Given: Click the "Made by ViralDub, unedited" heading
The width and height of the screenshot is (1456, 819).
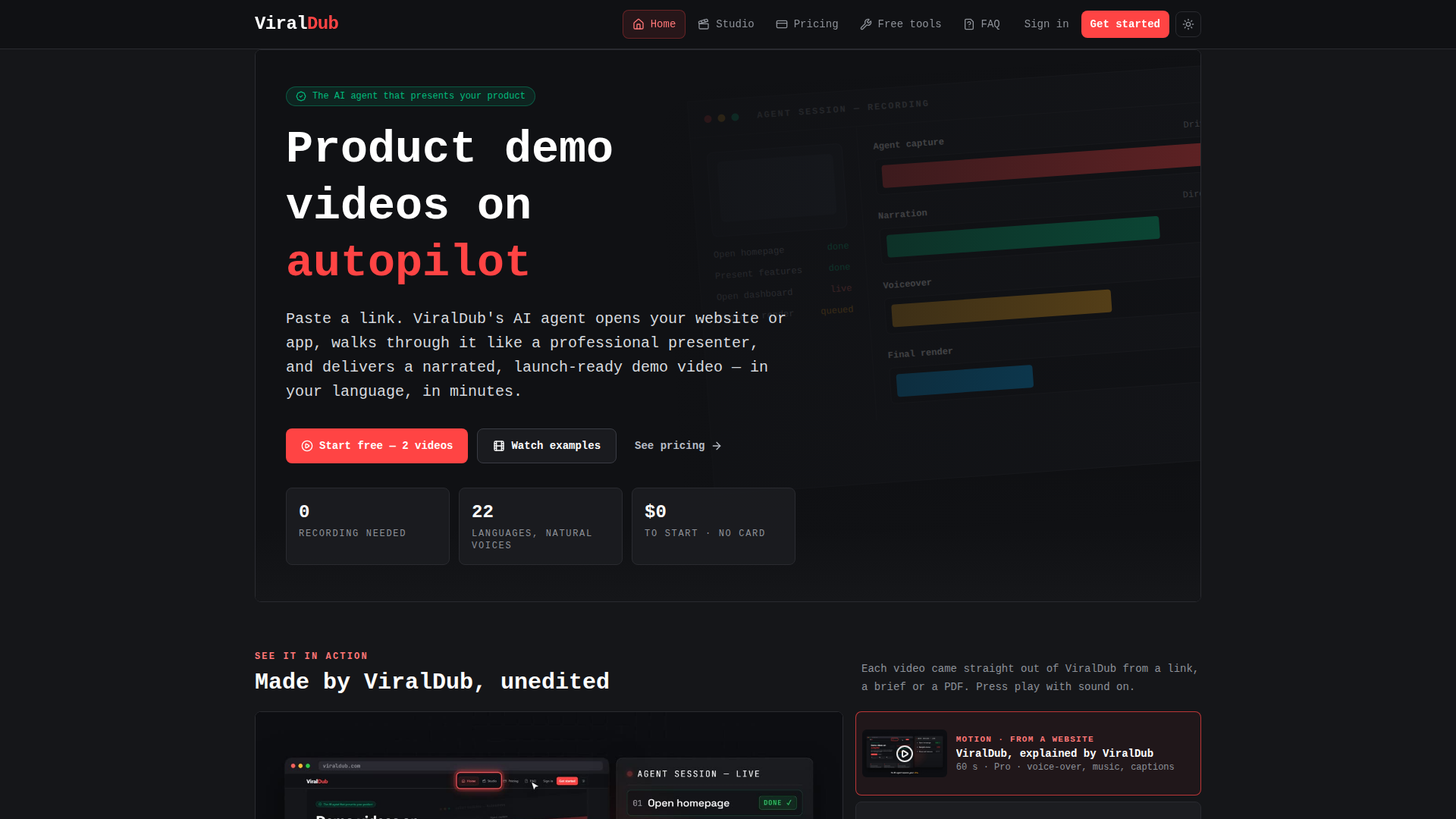Looking at the screenshot, I should coord(432,682).
